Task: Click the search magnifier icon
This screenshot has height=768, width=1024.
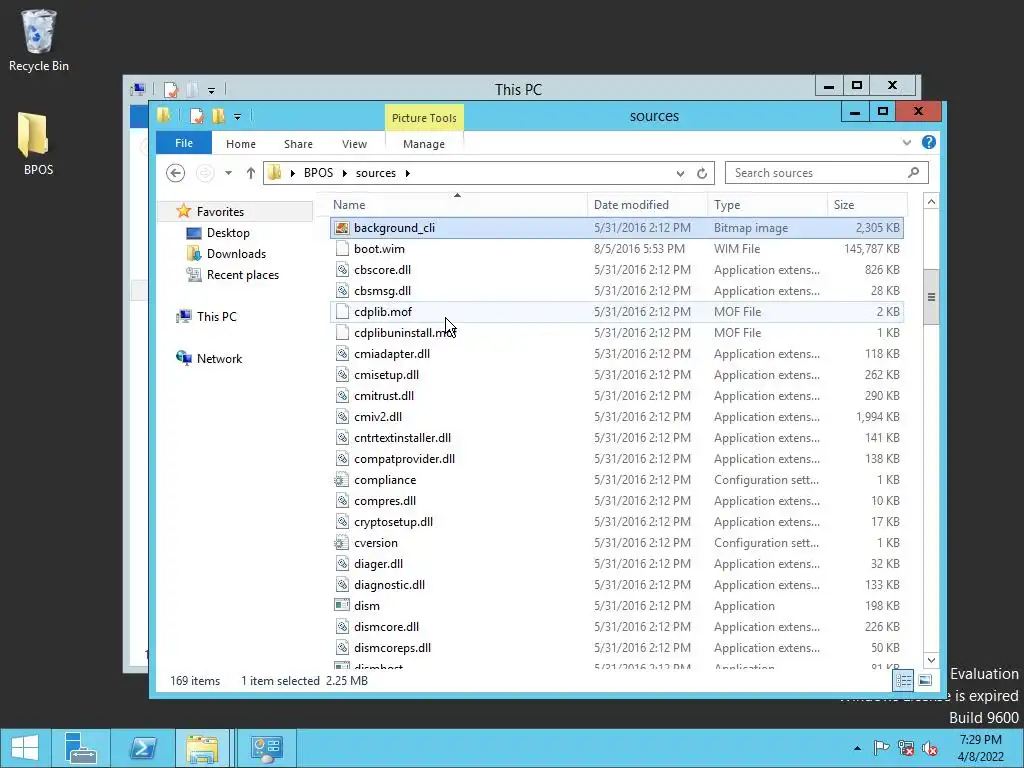Action: tap(913, 172)
